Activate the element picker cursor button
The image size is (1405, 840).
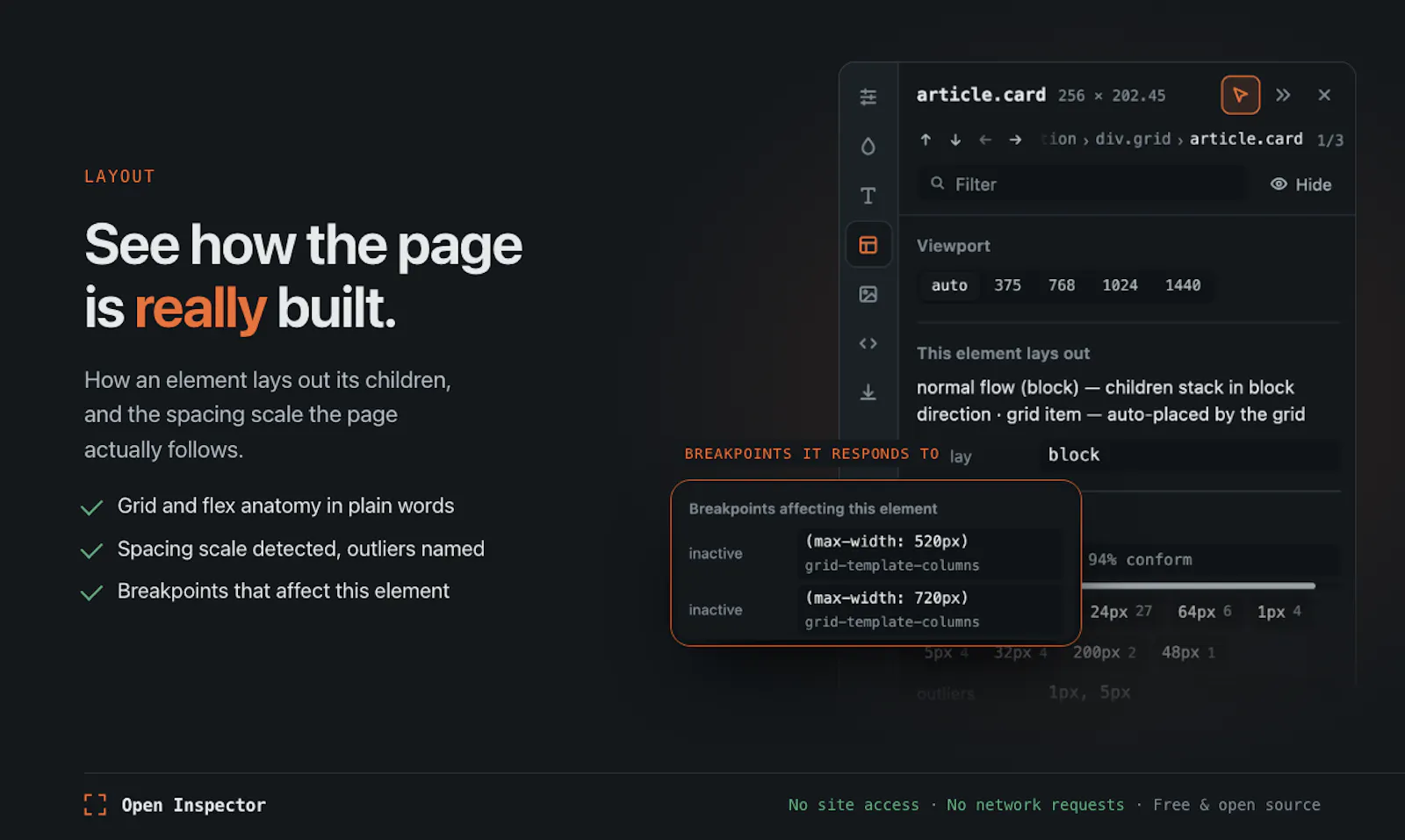click(x=1240, y=95)
